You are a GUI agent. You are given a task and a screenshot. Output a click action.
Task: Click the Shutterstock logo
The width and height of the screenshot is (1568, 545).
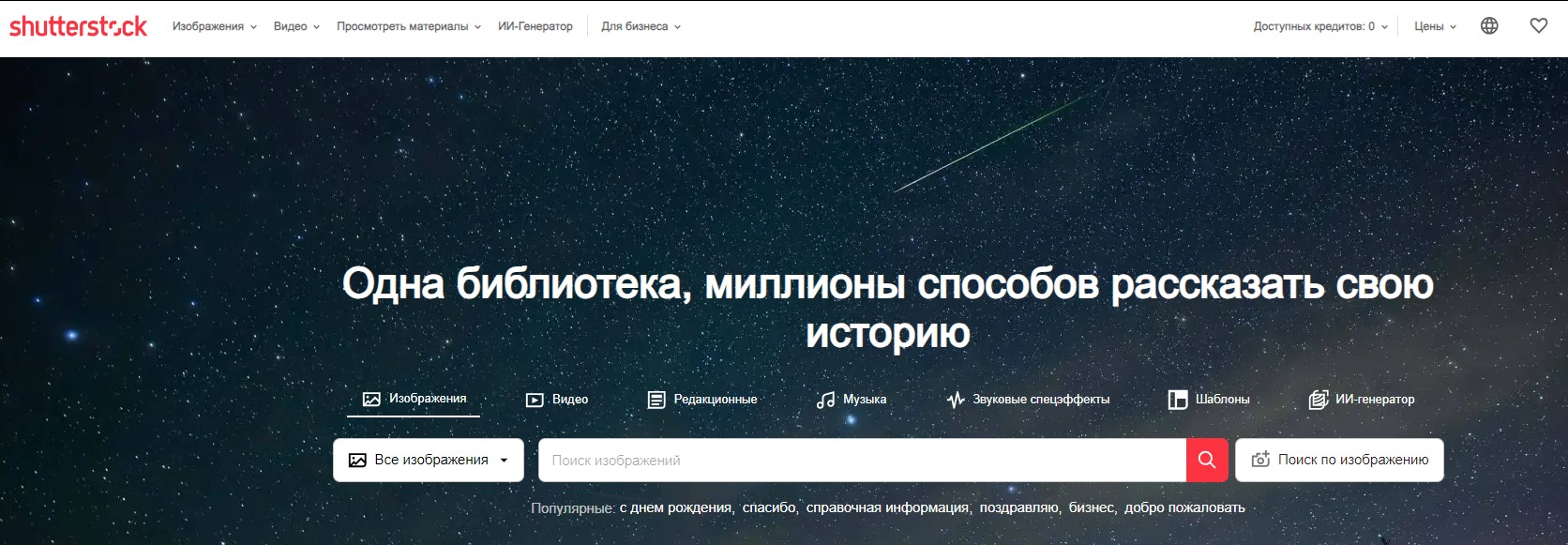pos(78,26)
